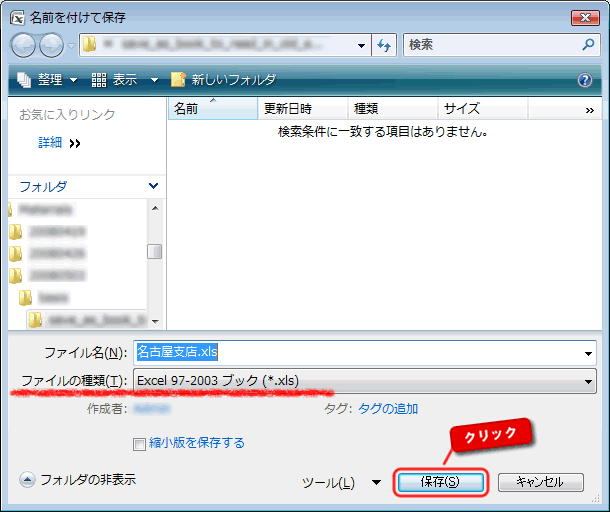Close the 名前を付けて保存 dialog
This screenshot has height=512, width=610.
(585, 18)
